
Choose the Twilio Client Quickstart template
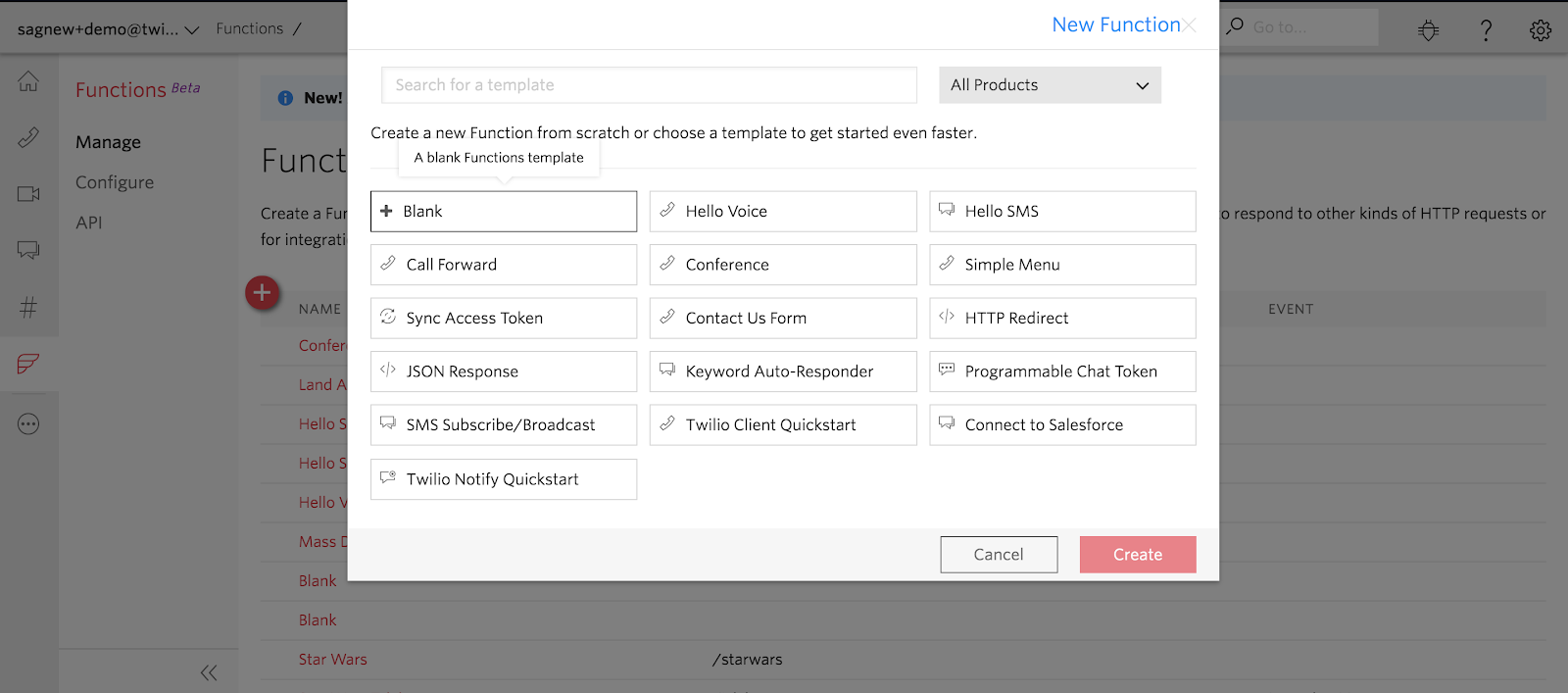783,424
